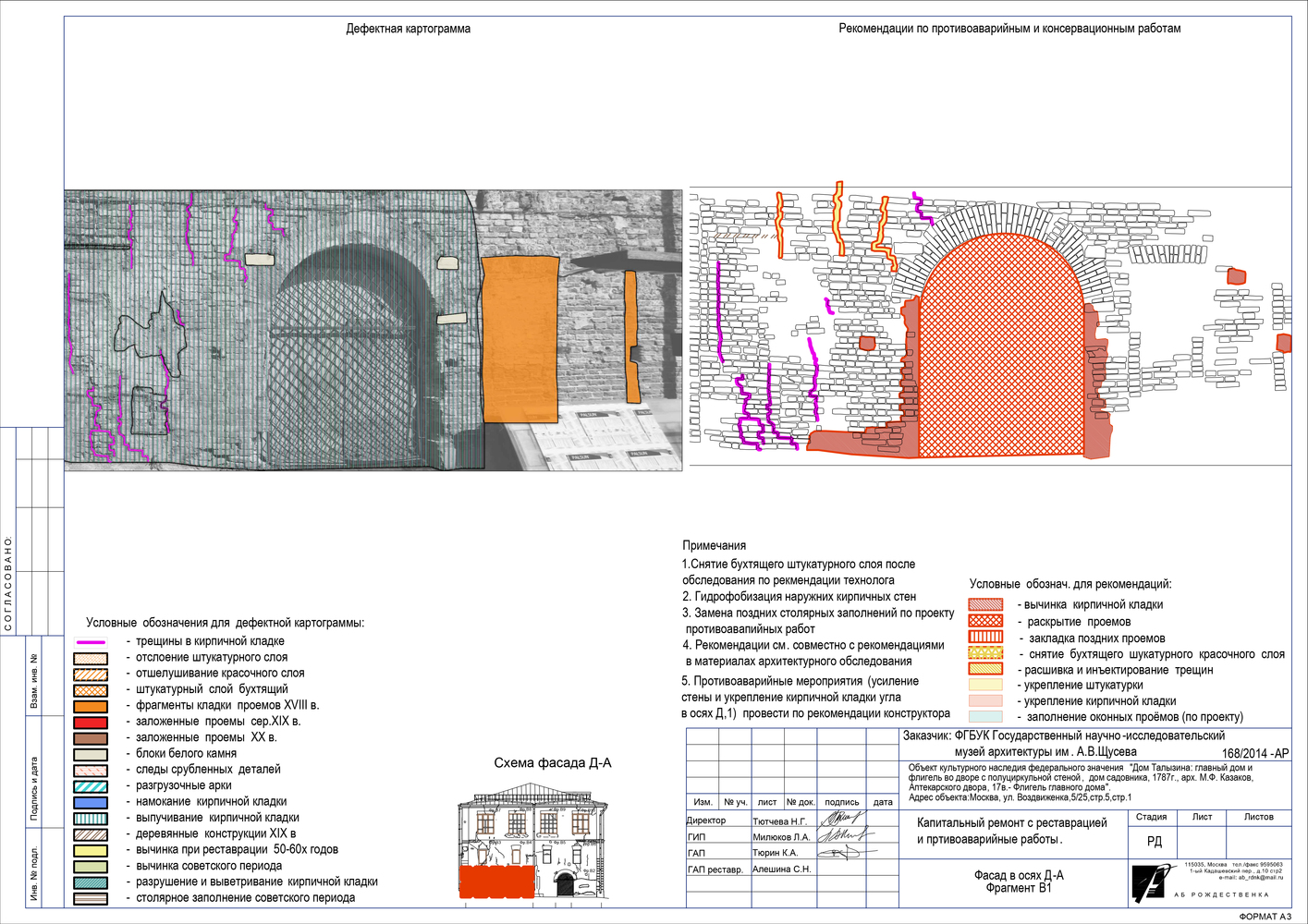
Task: Select the разгрузочные арки hatched legend symbol
Action: click(x=91, y=786)
